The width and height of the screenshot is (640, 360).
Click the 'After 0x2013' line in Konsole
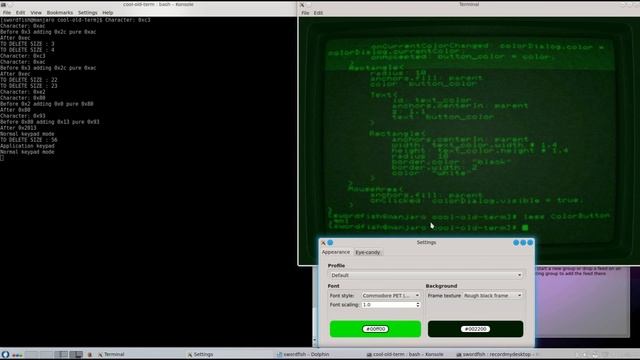(x=18, y=128)
